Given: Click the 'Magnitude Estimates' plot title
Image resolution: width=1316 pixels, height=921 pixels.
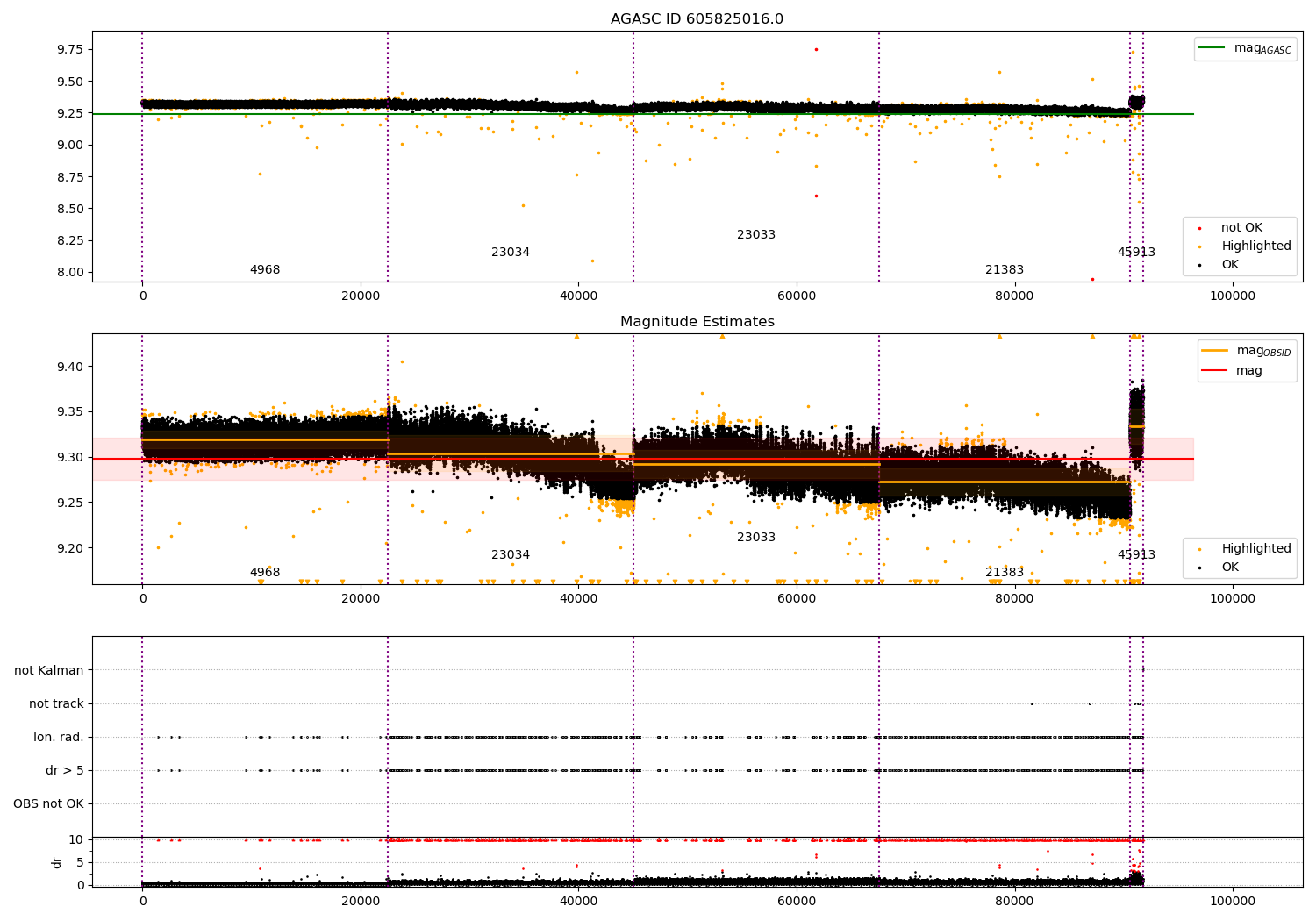Looking at the screenshot, I should [697, 322].
